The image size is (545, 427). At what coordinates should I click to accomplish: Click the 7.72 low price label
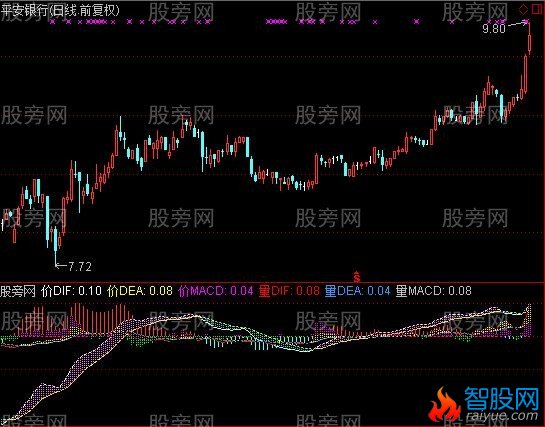click(x=80, y=267)
